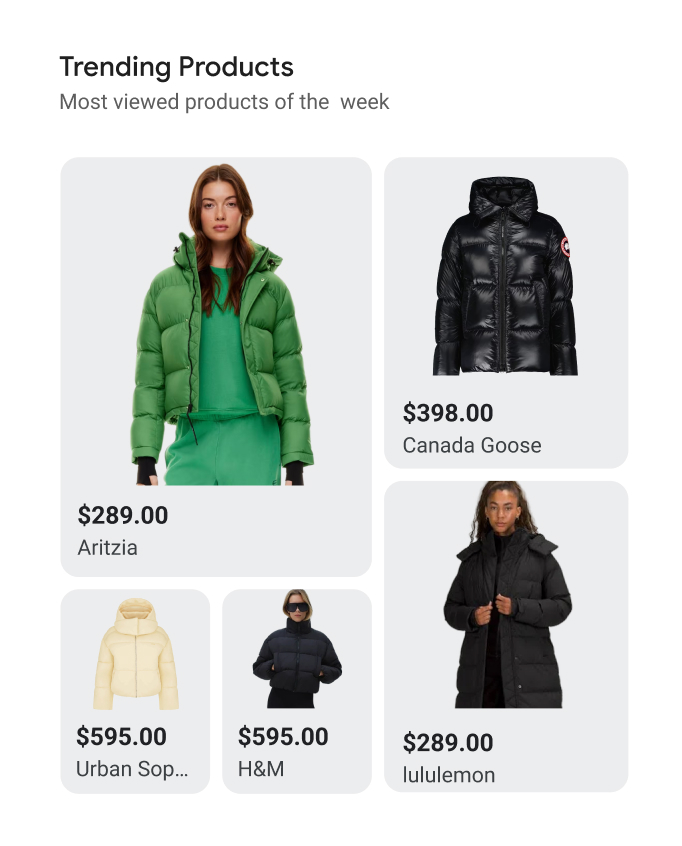Open the cream Urban Sop... hooded puffer image

point(135,653)
